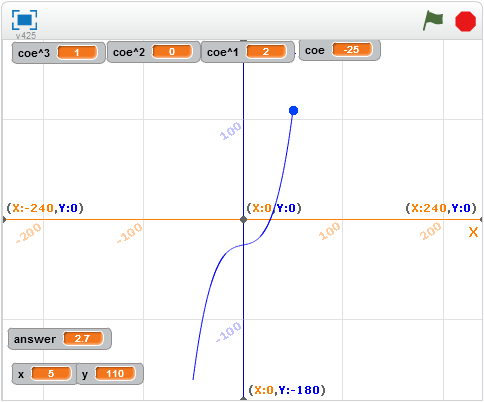The width and height of the screenshot is (484, 402).
Task: Click the 100 tick label on Y axis
Action: 230,131
